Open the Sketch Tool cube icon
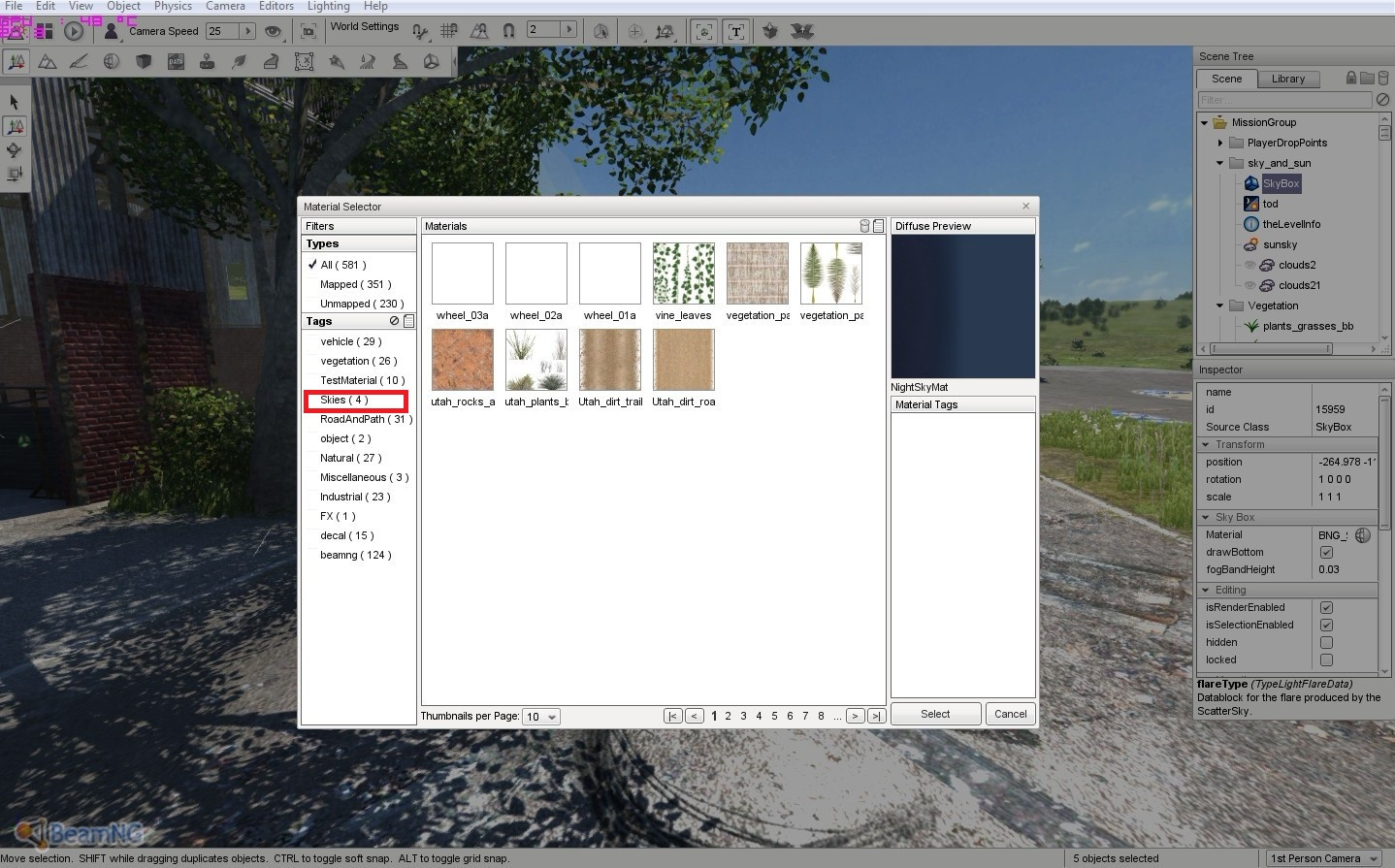The width and height of the screenshot is (1395, 868). tap(144, 62)
